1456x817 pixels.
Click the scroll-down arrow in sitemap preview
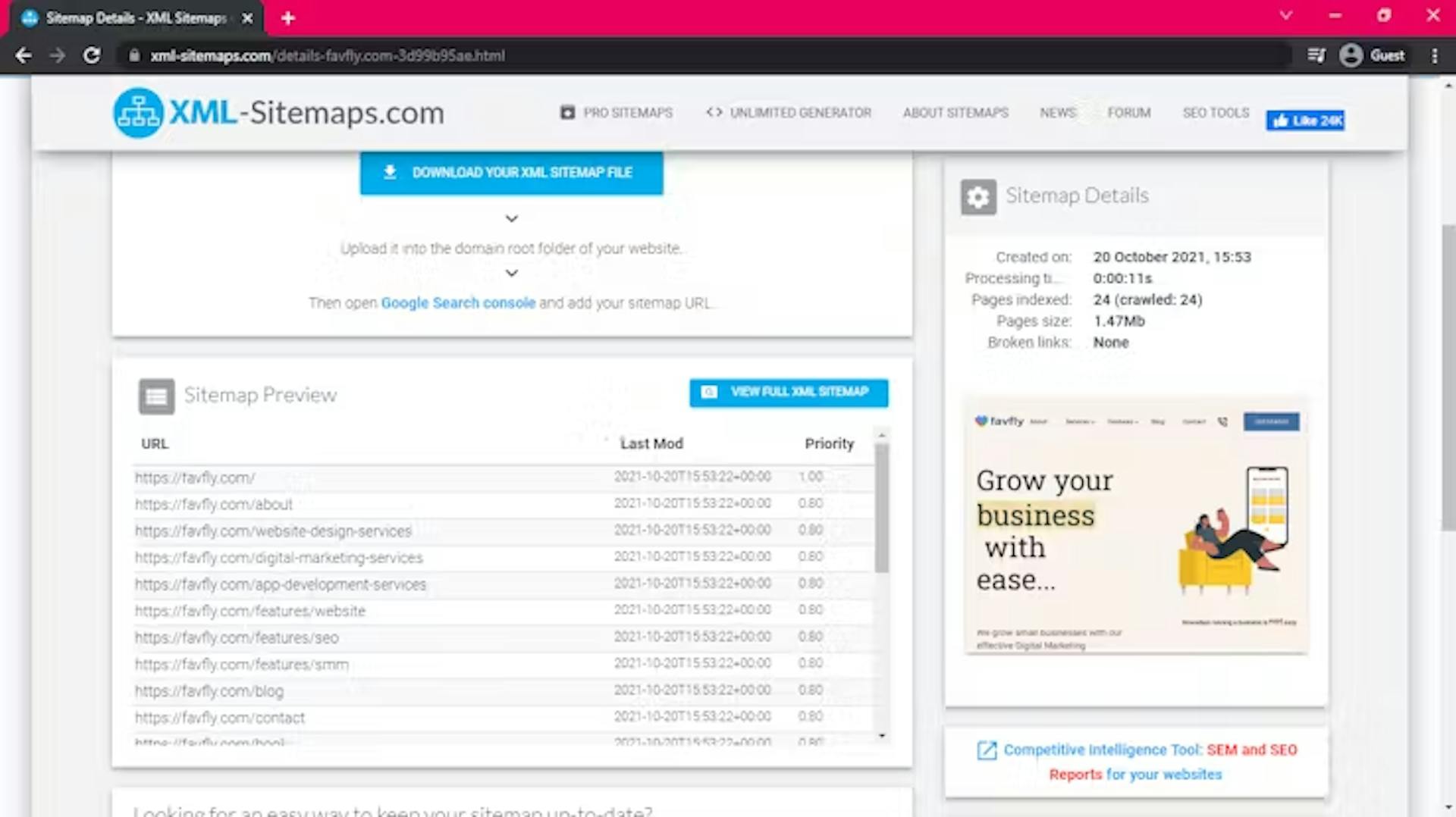tap(881, 736)
